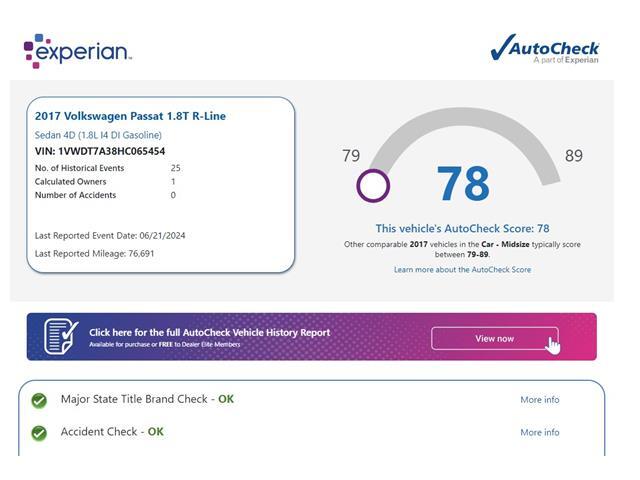Click Last Reported Mileage: 76,691

(x=94, y=253)
